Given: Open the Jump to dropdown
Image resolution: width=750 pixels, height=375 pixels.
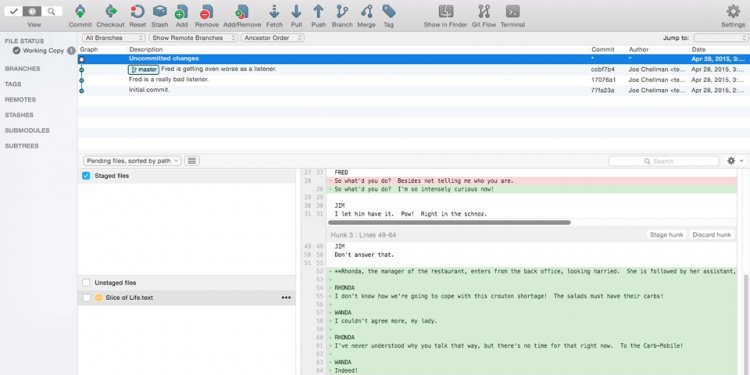Looking at the screenshot, I should [721, 38].
